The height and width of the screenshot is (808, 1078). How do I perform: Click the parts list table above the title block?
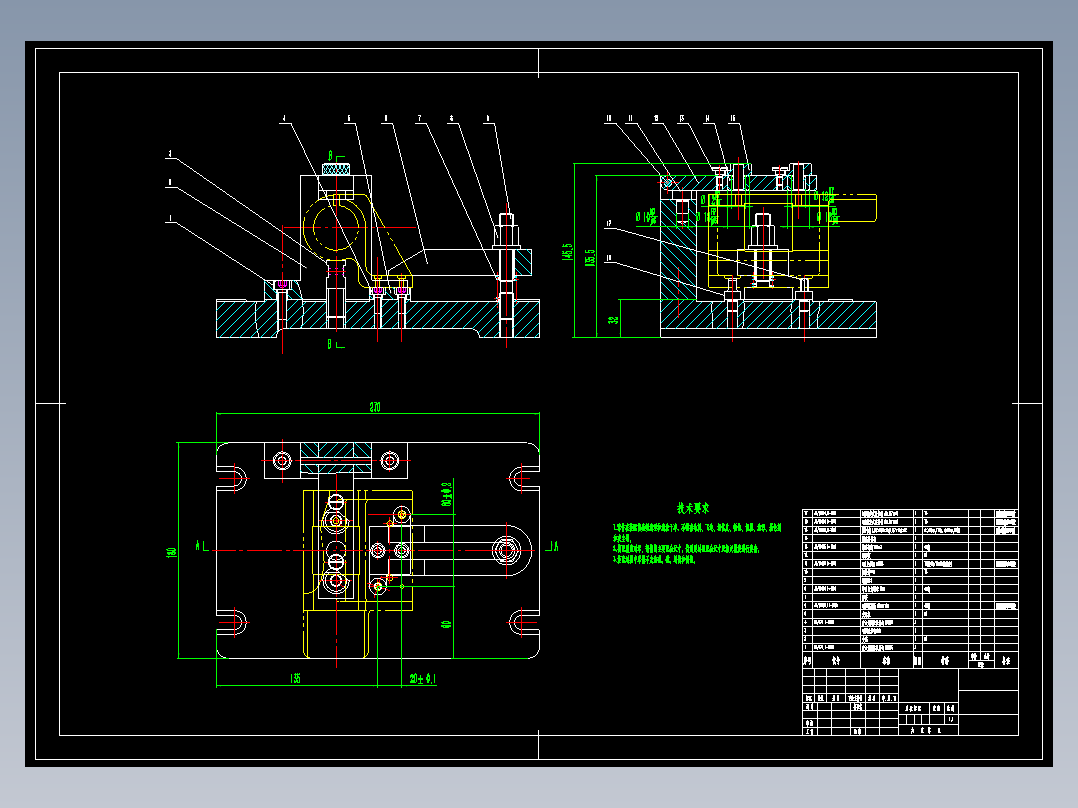[910, 589]
